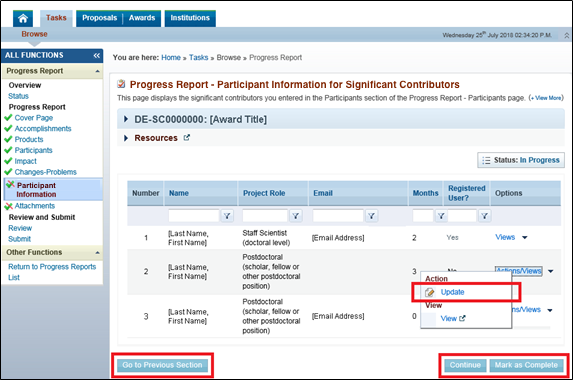Collapse the Other Functions sidebar group

coord(97,253)
